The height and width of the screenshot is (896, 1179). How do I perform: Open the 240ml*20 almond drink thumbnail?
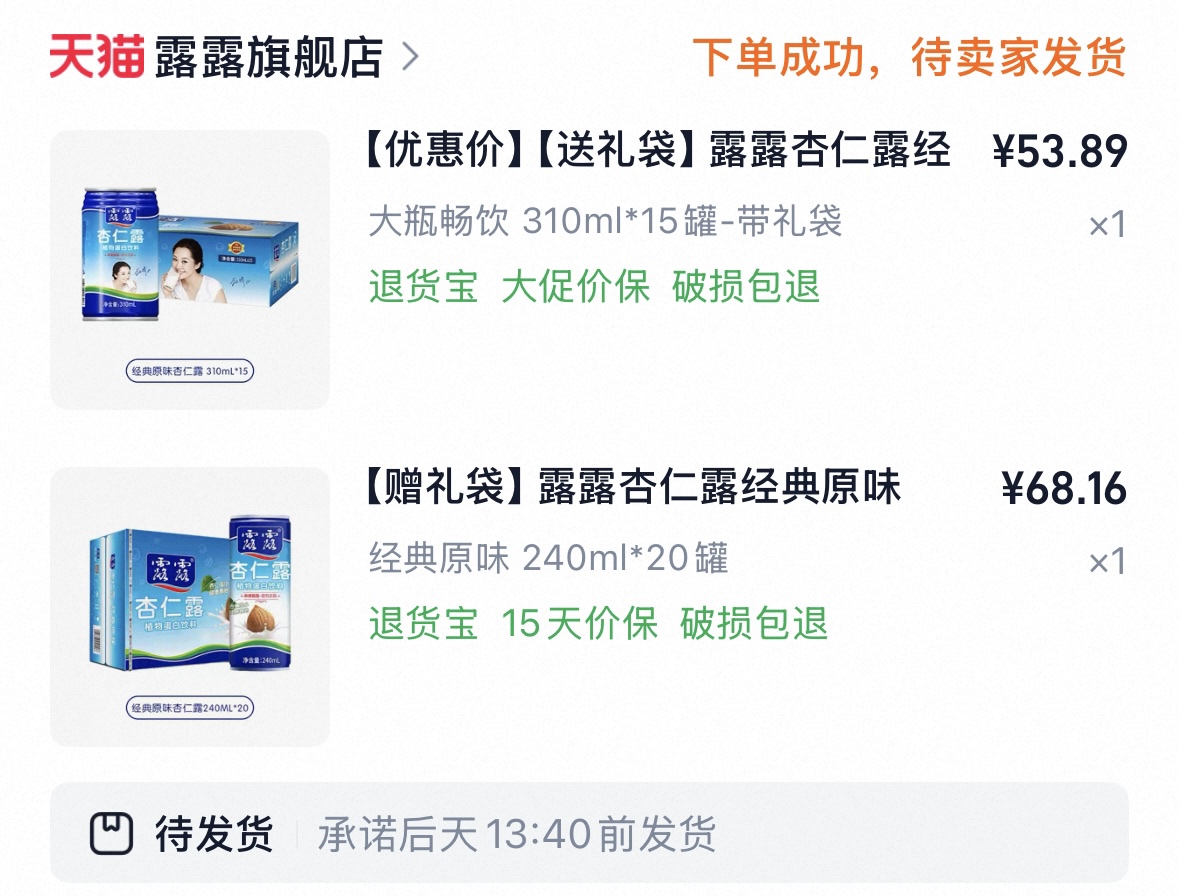(x=189, y=607)
